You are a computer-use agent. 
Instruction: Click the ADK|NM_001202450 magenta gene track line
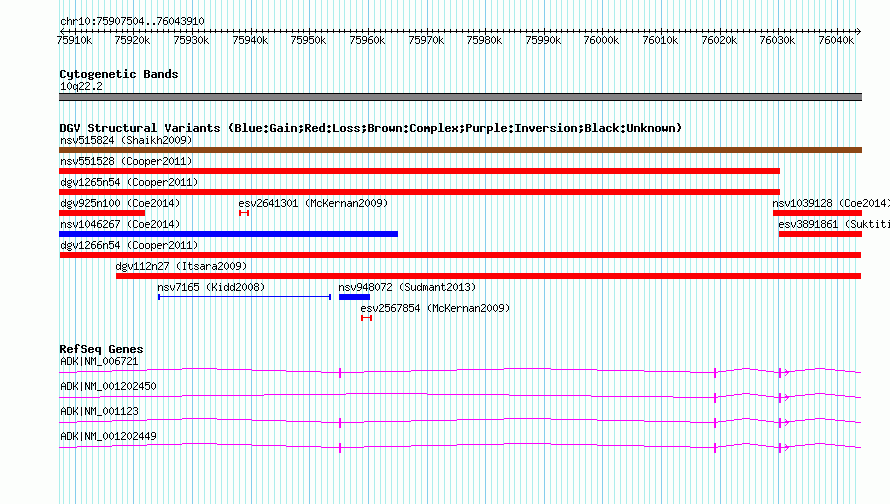tap(460, 396)
